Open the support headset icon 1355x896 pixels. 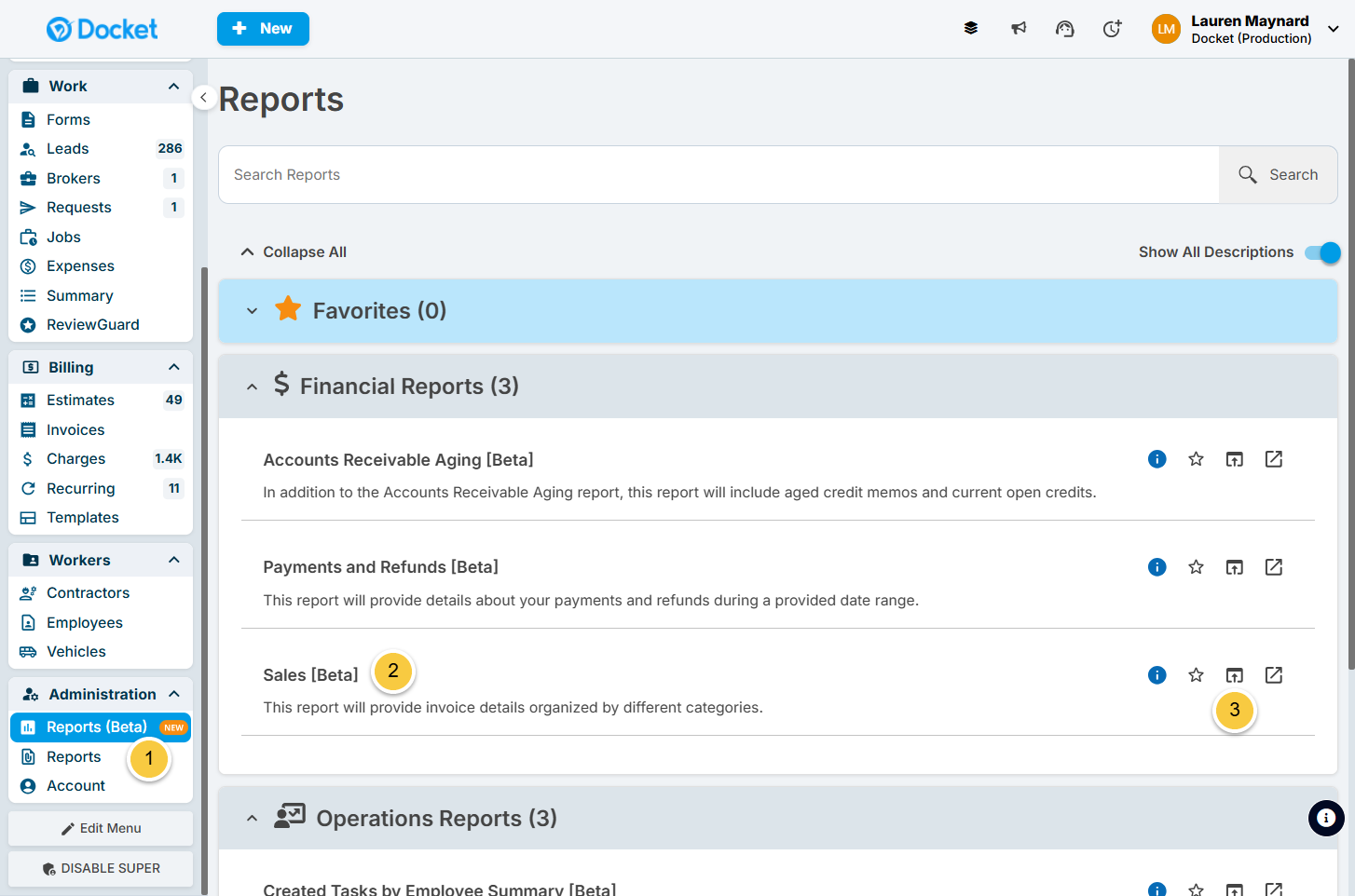1065,29
